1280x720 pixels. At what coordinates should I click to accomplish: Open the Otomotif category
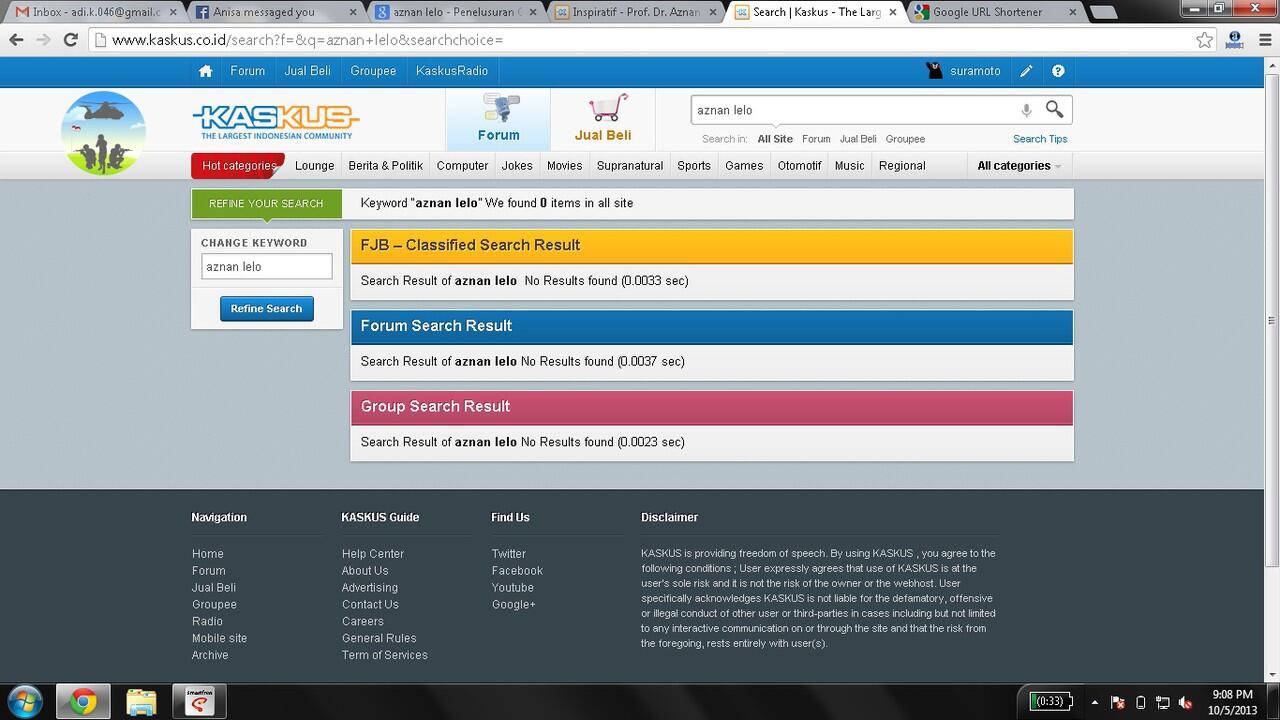coord(799,166)
